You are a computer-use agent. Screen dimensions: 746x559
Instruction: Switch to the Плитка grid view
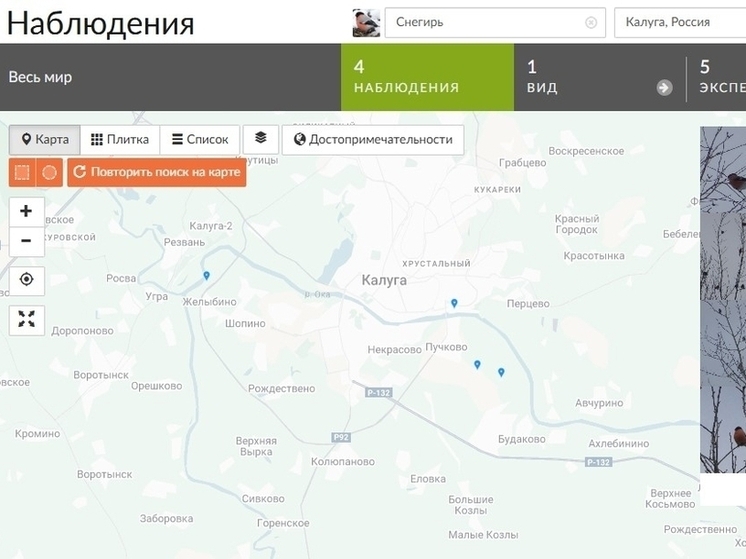point(120,139)
